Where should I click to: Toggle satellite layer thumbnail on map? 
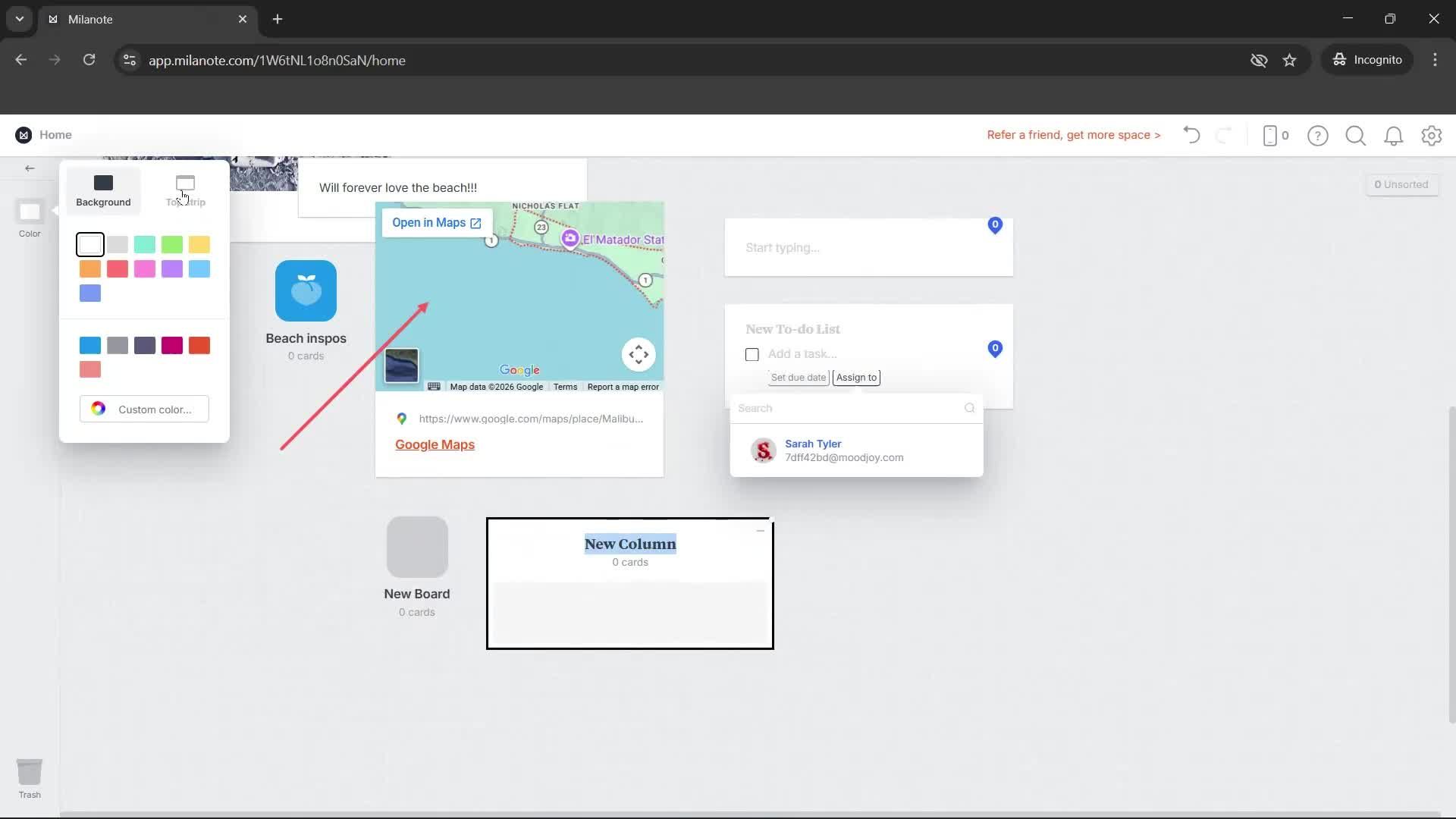tap(401, 366)
